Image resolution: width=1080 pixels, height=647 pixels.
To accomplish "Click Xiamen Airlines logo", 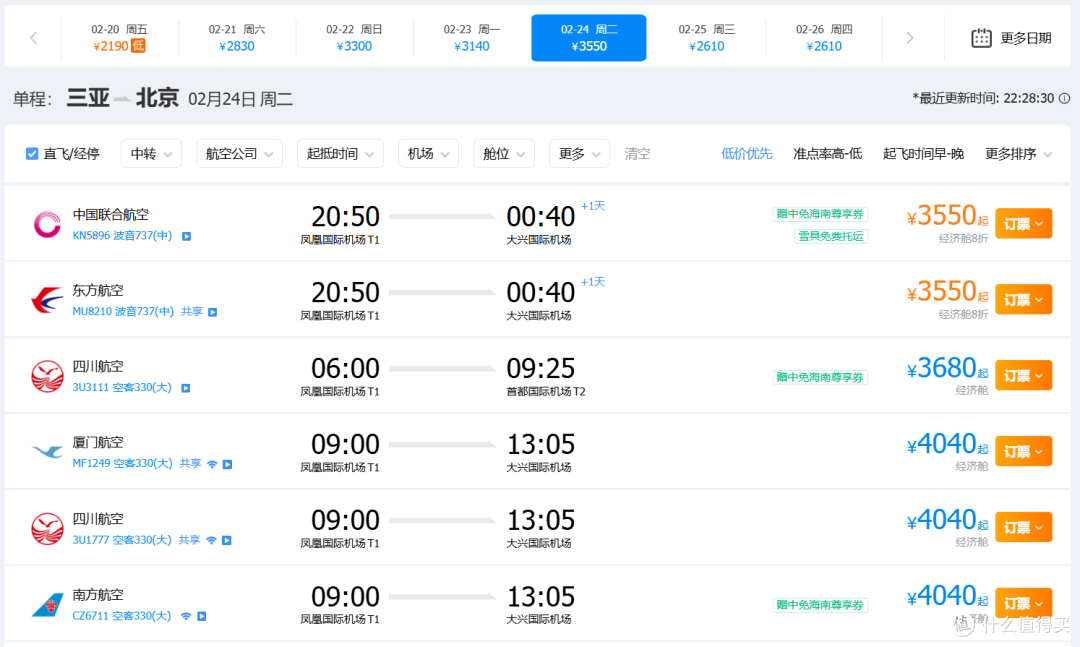I will 47,452.
